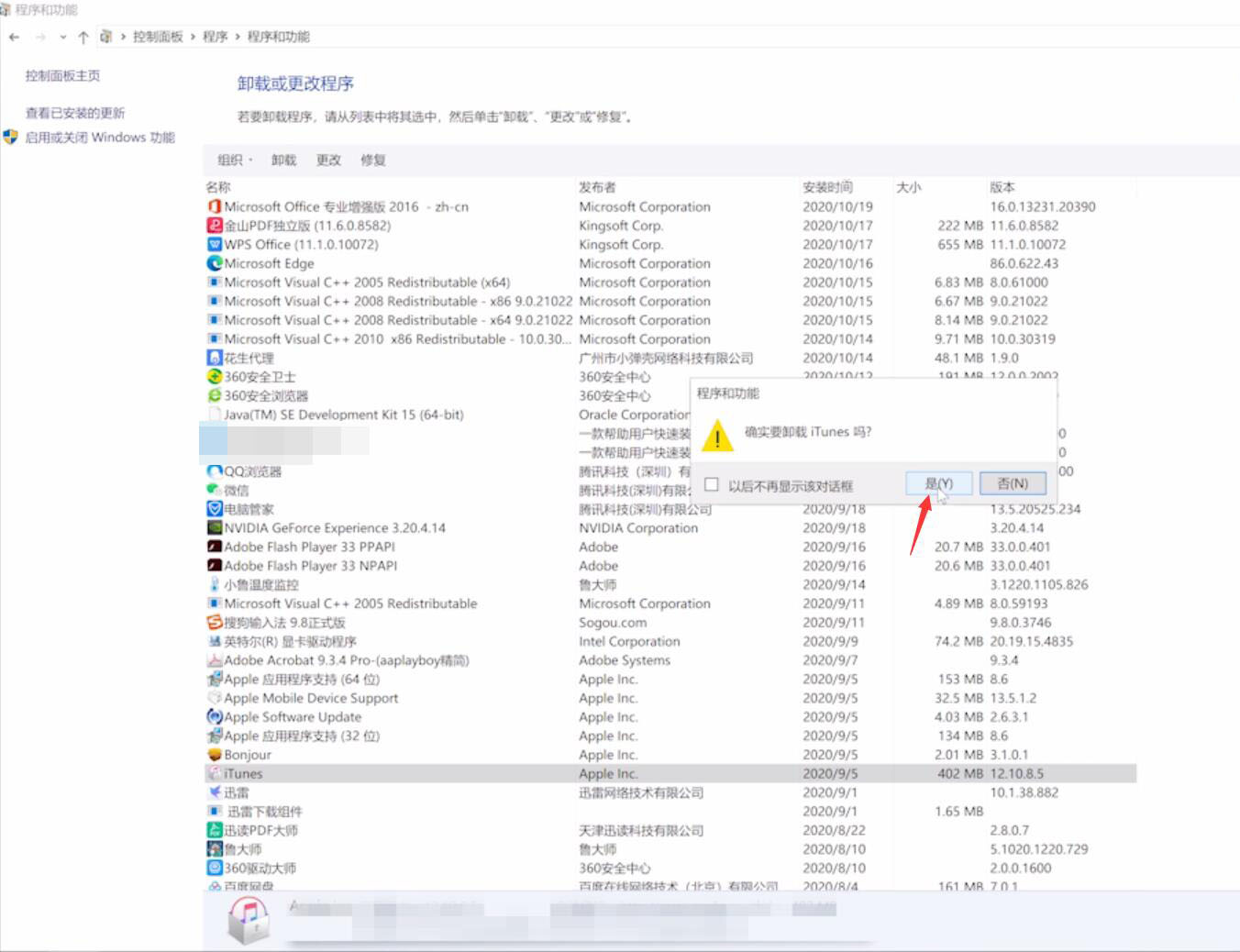Click 更改 in the toolbar
The image size is (1240, 952).
pos(328,160)
